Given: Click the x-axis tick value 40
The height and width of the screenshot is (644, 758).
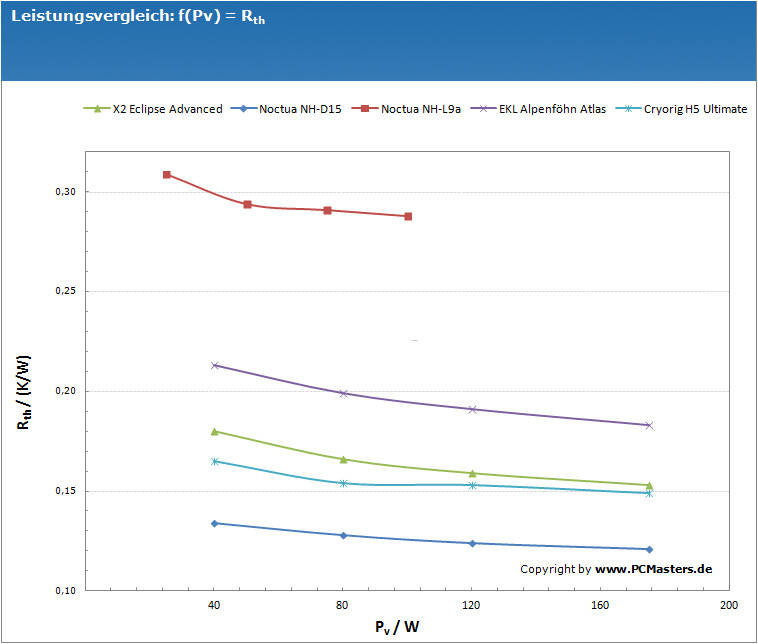Looking at the screenshot, I should point(214,605).
